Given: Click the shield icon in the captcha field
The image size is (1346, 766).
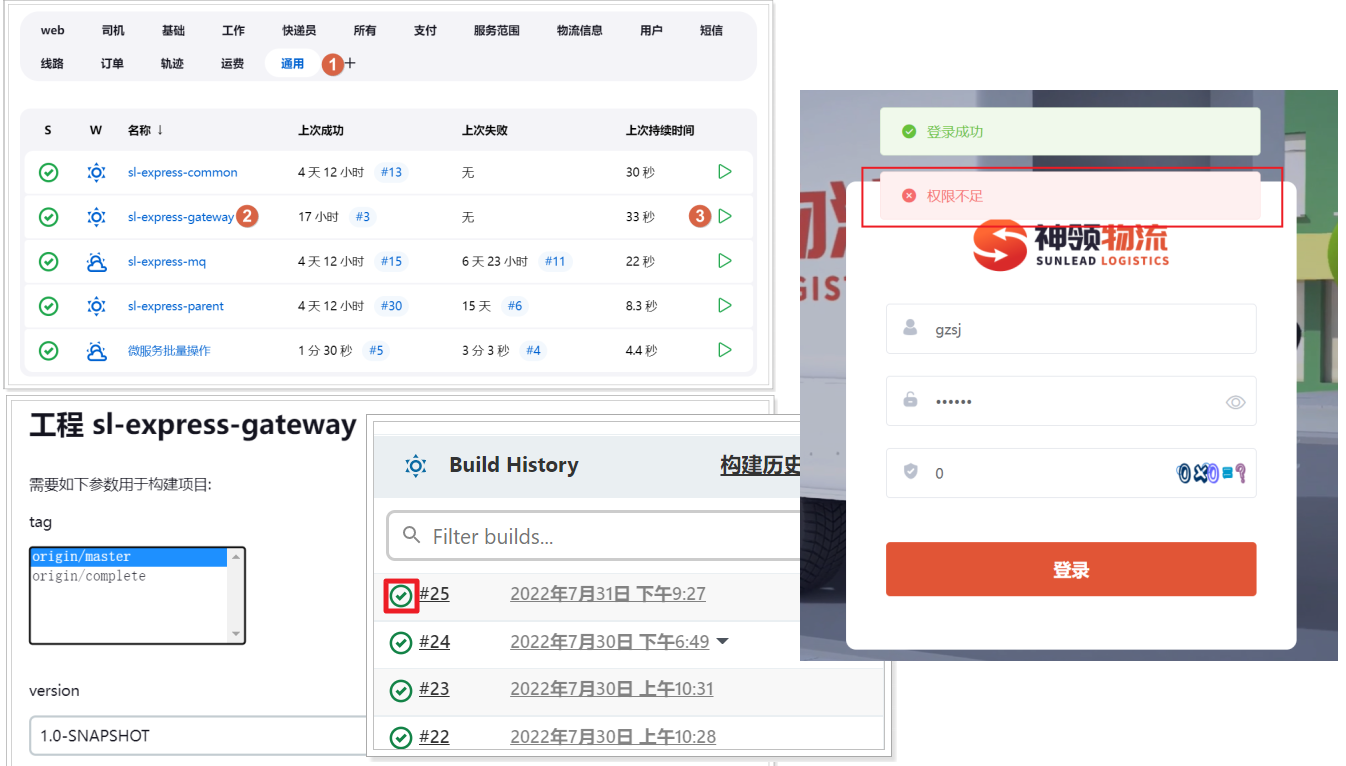Looking at the screenshot, I should (910, 472).
